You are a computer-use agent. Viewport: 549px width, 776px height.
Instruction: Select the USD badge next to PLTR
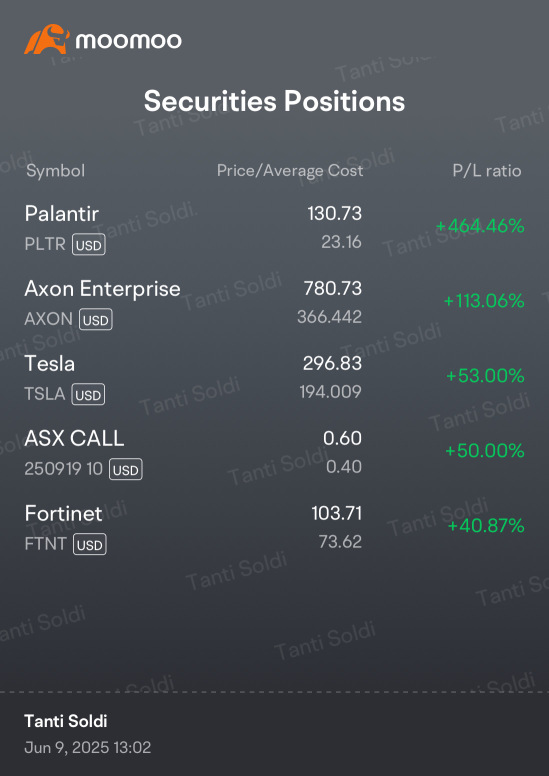89,244
